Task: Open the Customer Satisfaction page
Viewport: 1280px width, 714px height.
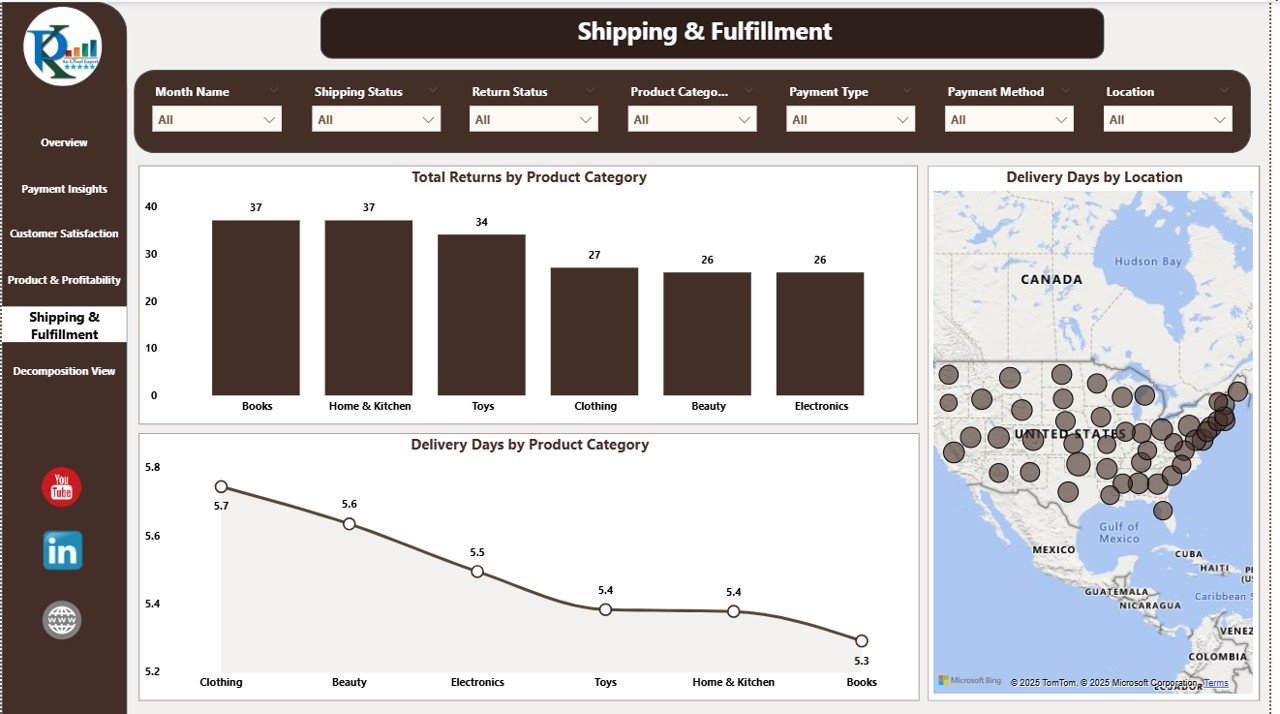Action: click(x=64, y=234)
